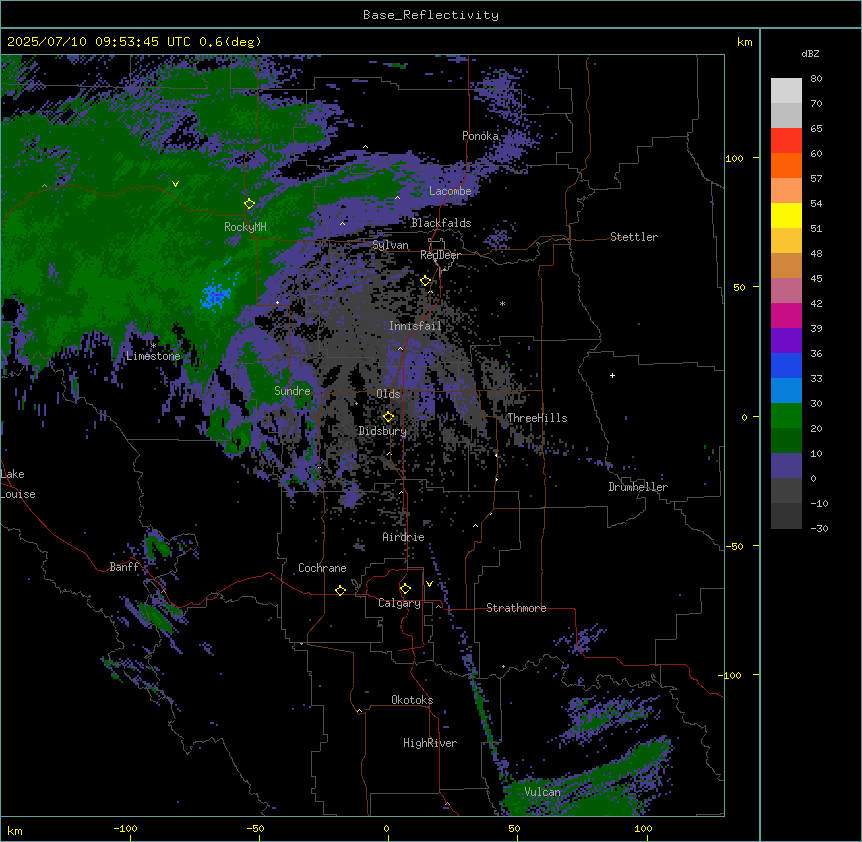Screen dimensions: 862x842
Task: Click the 50 tick on the x-axis
Action: [514, 829]
